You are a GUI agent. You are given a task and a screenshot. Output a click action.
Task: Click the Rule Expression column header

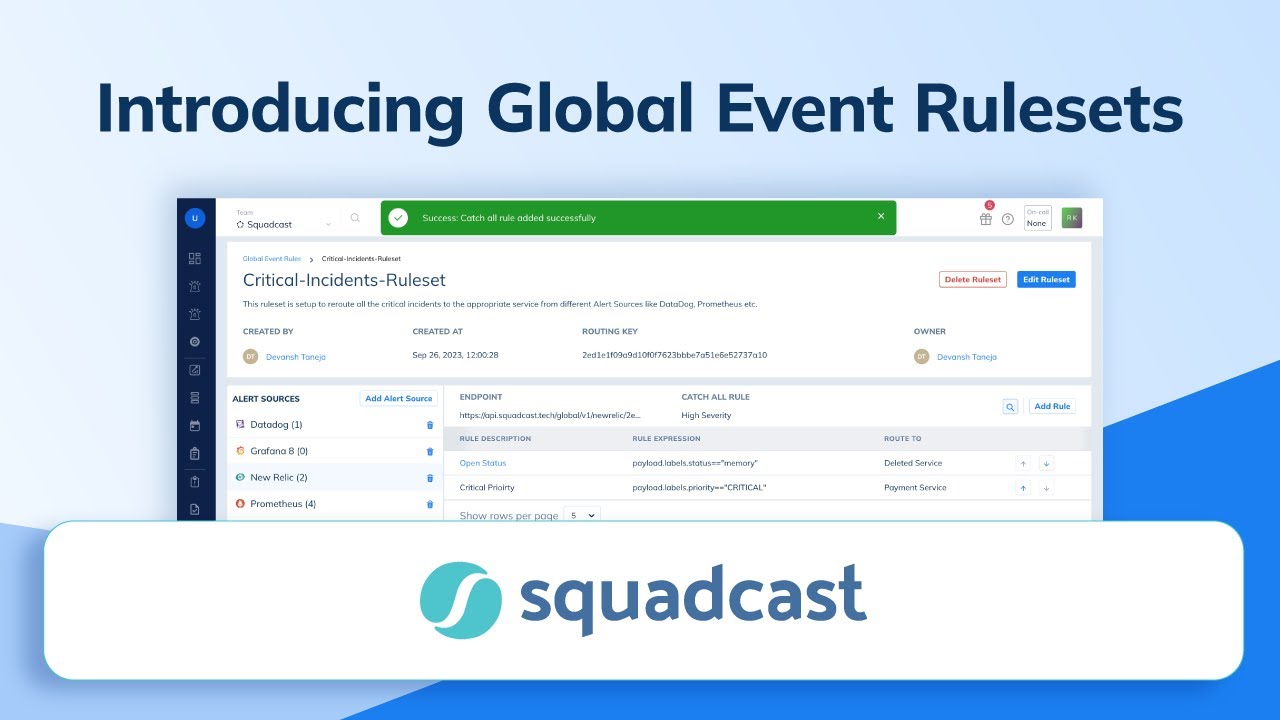point(666,439)
